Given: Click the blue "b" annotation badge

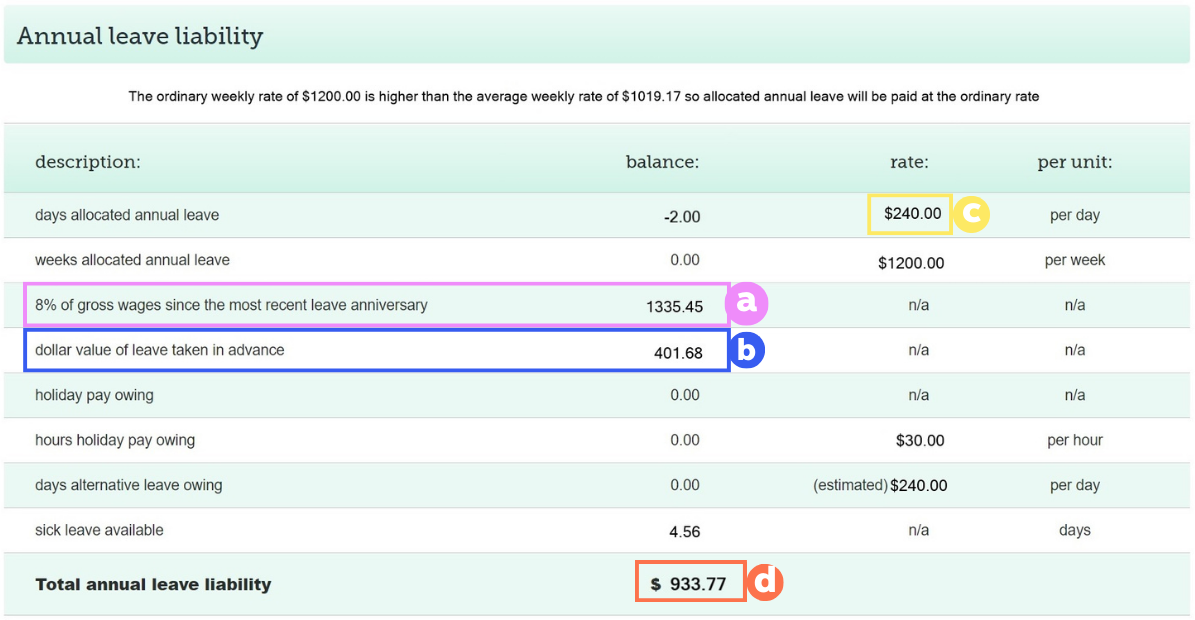Looking at the screenshot, I should point(747,350).
